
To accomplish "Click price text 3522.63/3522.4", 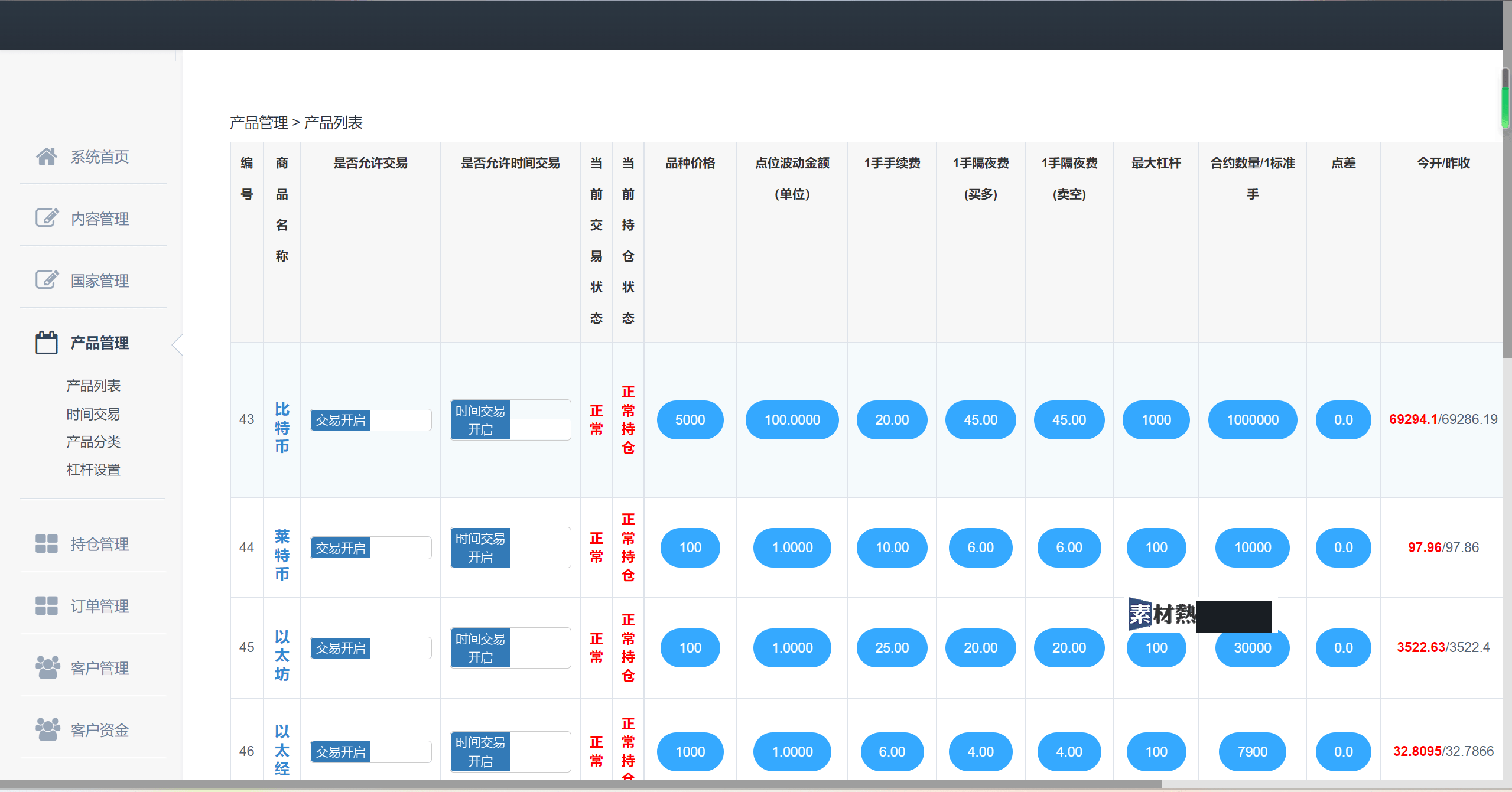I will (1443, 647).
